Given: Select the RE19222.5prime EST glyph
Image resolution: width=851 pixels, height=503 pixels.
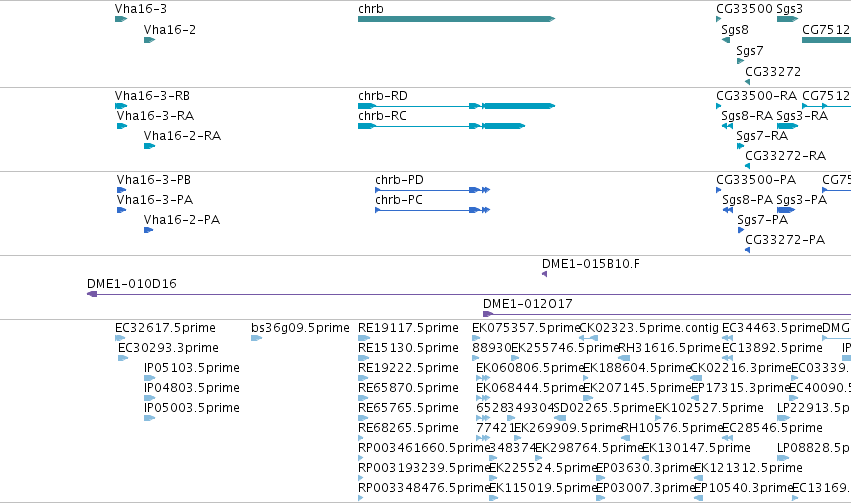Looking at the screenshot, I should click(363, 378).
